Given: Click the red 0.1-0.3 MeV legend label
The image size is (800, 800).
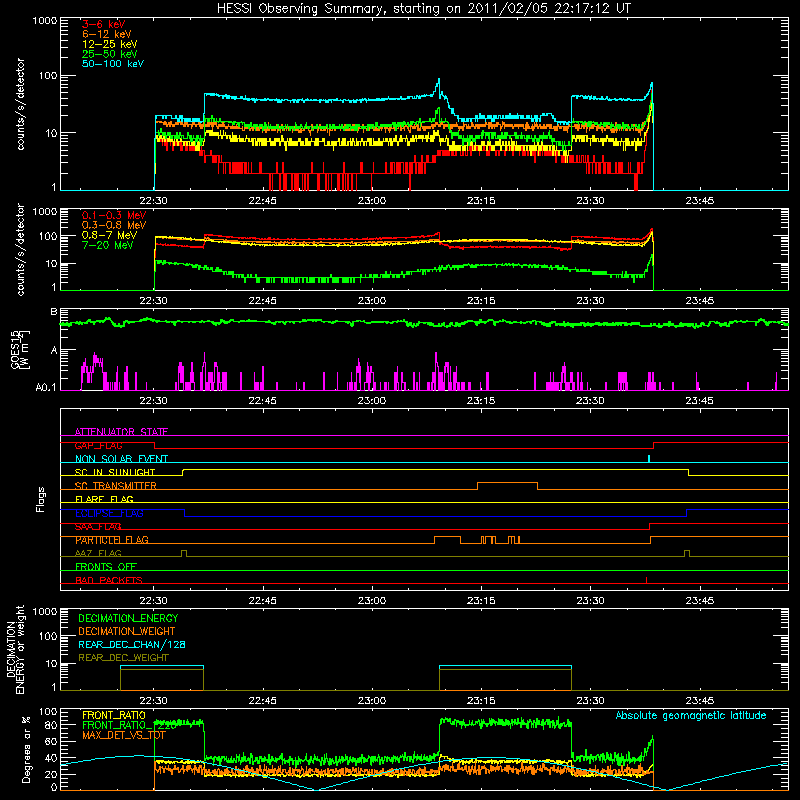Looking at the screenshot, I should pos(114,215).
